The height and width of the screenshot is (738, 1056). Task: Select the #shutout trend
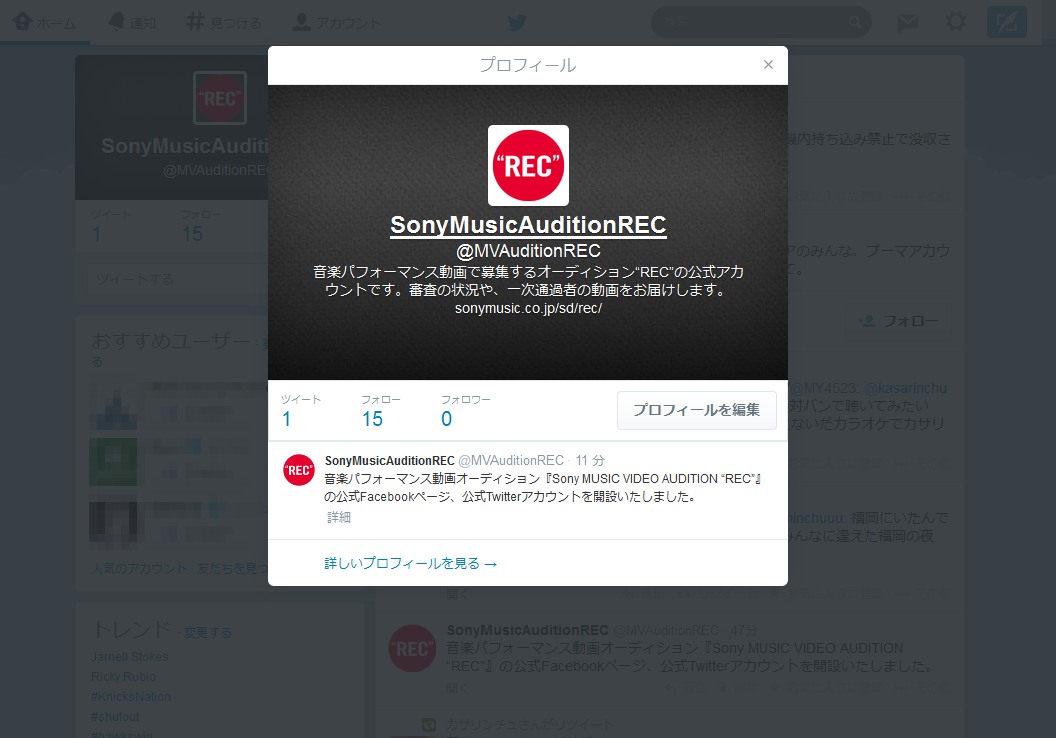coord(115,717)
